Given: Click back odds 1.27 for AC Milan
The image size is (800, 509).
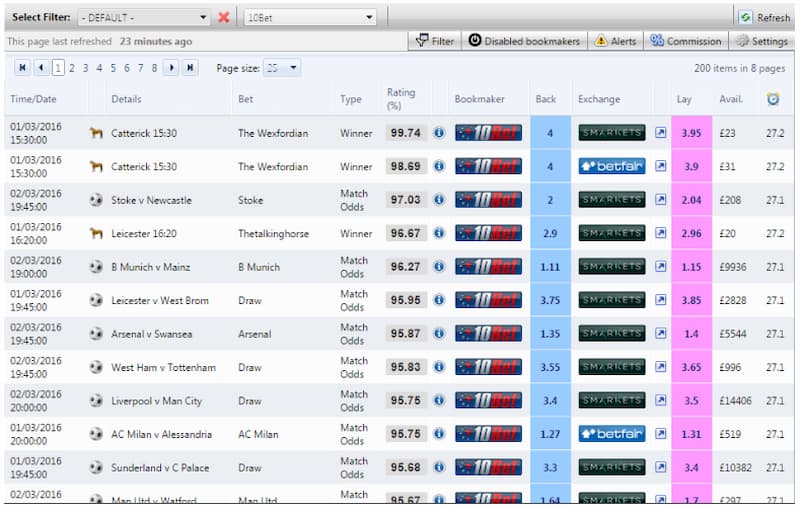Looking at the screenshot, I should click(x=550, y=434).
